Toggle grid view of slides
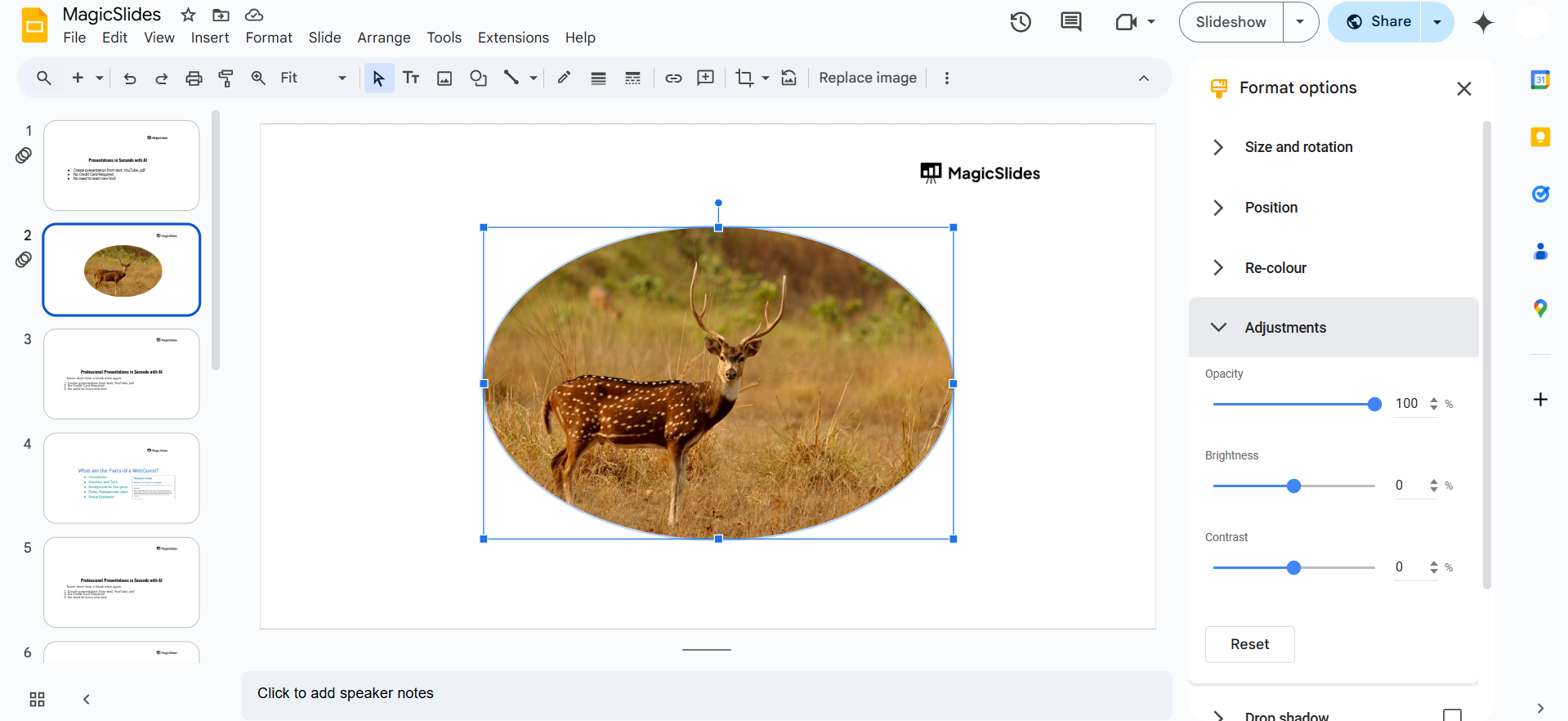This screenshot has height=721, width=1568. click(x=37, y=699)
